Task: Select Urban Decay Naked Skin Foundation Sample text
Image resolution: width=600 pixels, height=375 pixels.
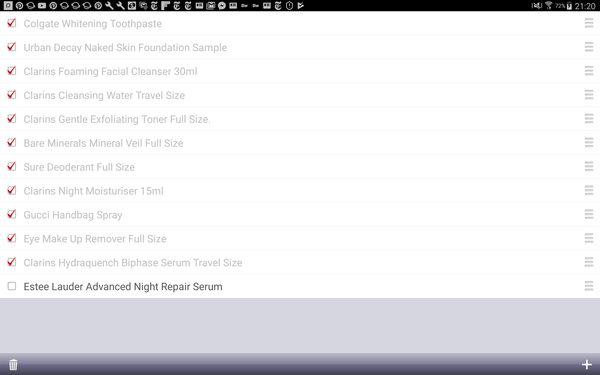Action: point(125,47)
